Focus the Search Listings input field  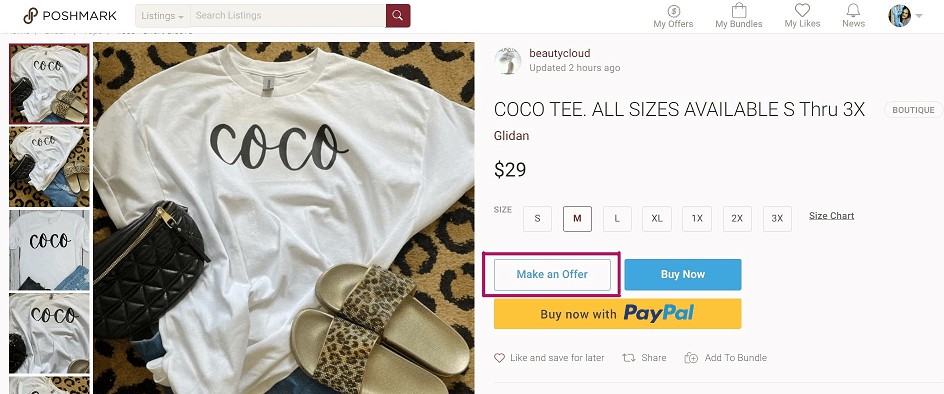click(288, 16)
